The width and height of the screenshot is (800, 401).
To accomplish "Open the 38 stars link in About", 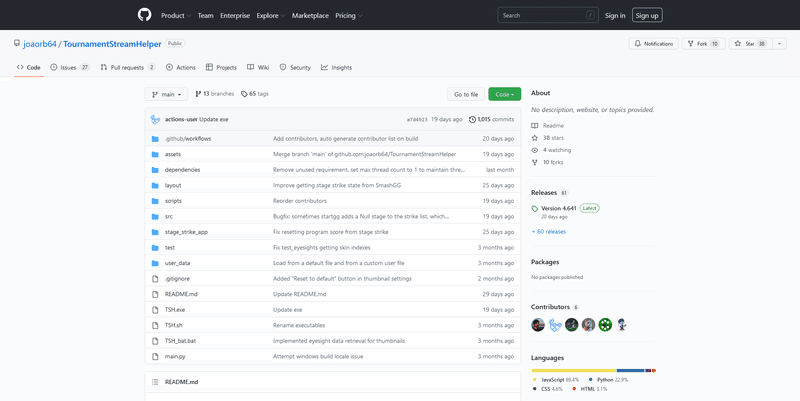I will pos(547,138).
